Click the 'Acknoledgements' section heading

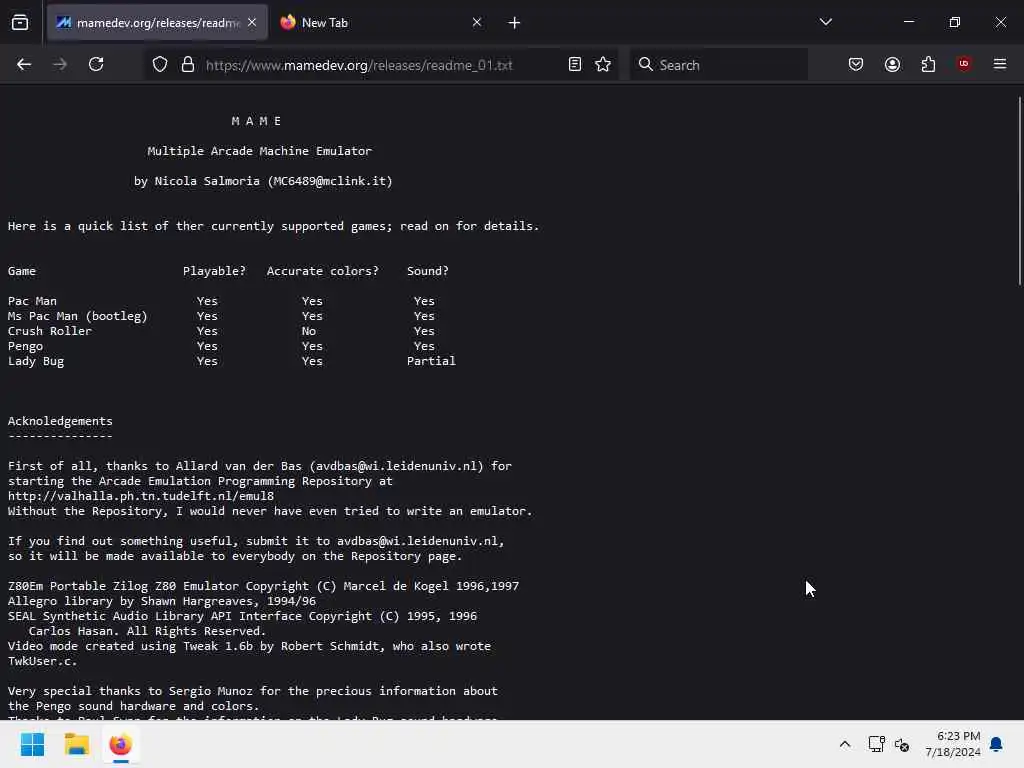click(60, 421)
